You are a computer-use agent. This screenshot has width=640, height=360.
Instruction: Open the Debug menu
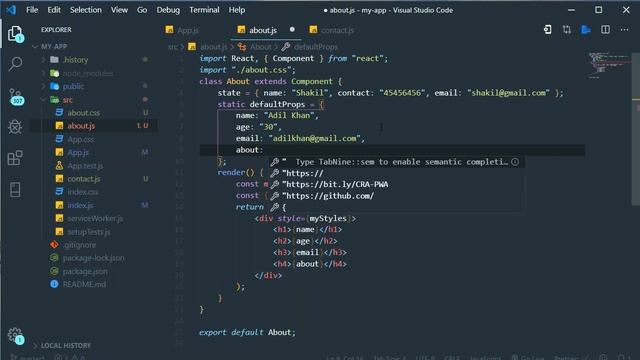[x=168, y=10]
